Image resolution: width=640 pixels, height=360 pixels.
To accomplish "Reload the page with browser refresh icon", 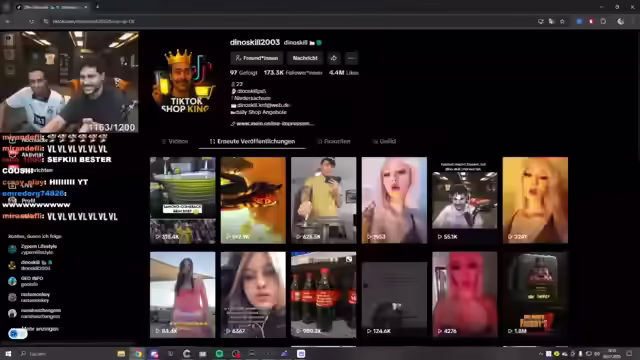I will pos(31,21).
